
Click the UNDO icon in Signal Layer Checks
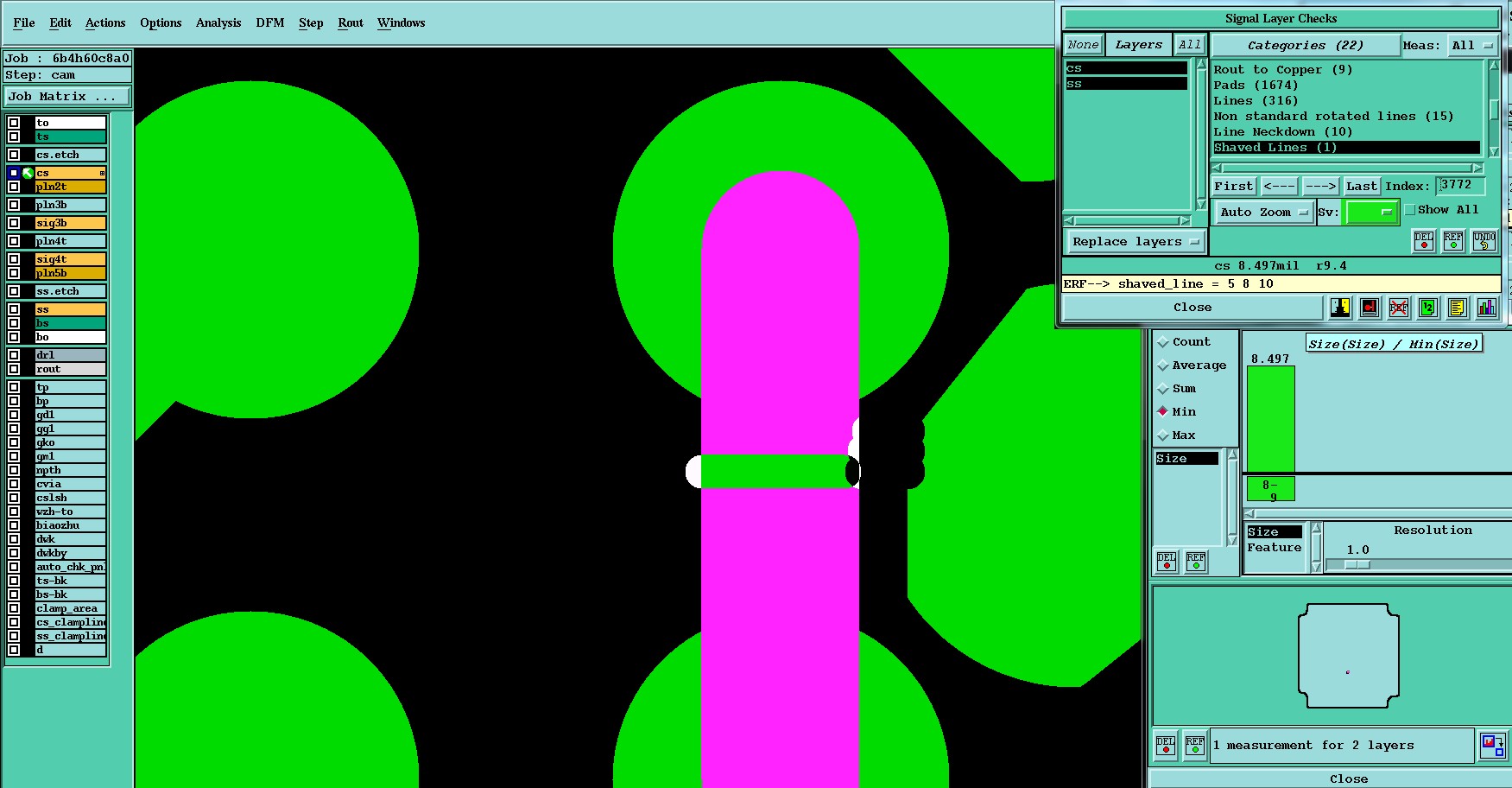pos(1484,241)
